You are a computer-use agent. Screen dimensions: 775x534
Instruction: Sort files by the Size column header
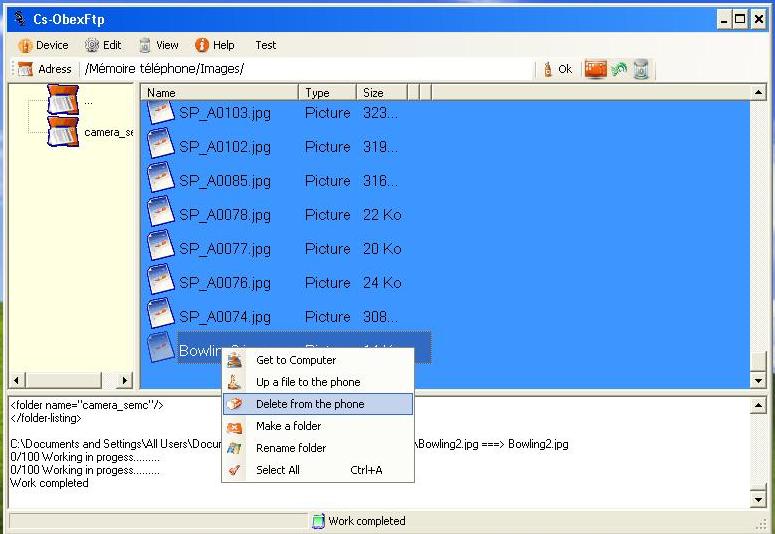pos(380,93)
